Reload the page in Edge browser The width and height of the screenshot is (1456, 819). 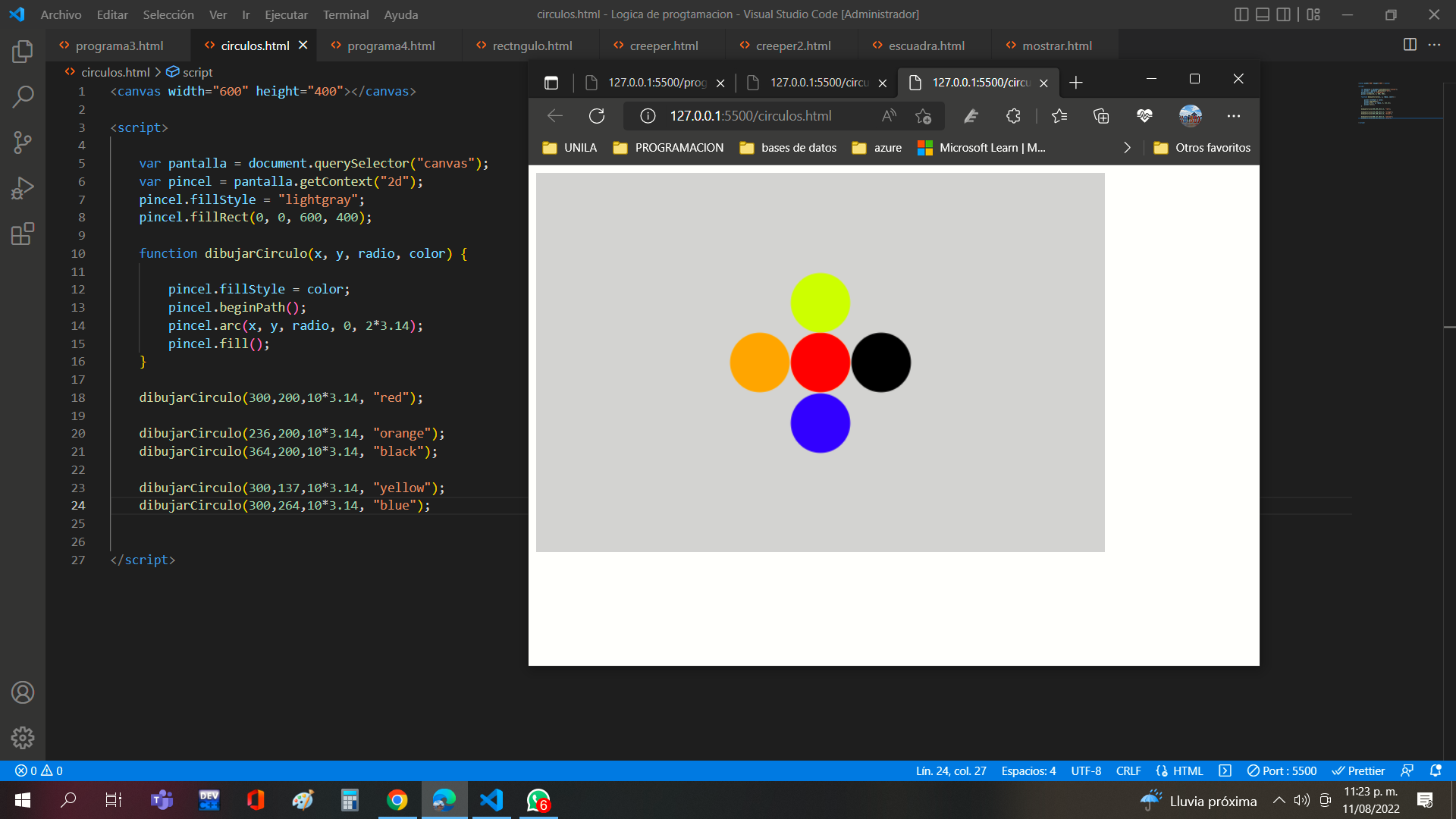(x=597, y=116)
